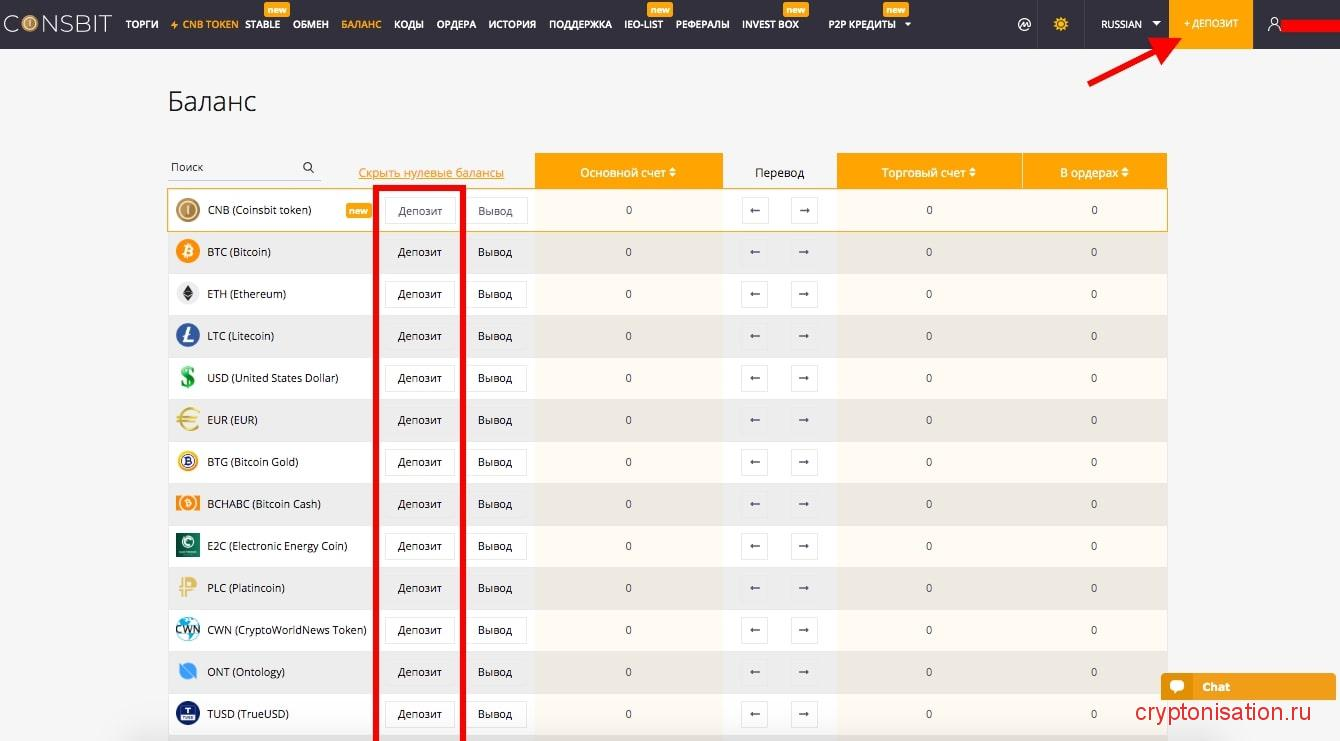Click the Ethereum coin icon
This screenshot has height=741, width=1340.
(x=188, y=294)
